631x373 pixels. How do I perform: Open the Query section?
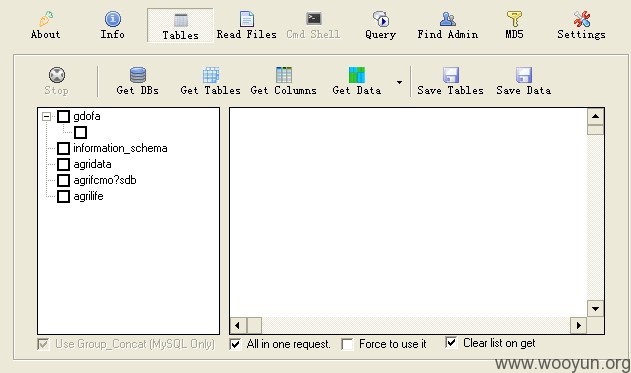tap(380, 25)
